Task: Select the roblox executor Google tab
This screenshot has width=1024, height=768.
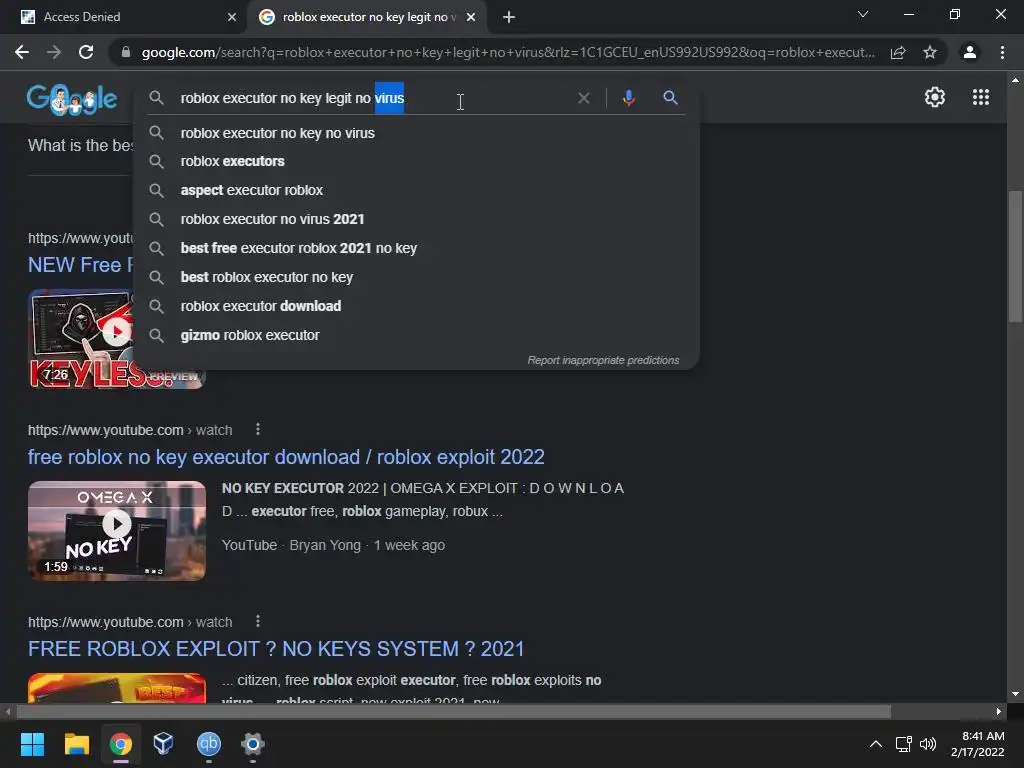Action: (x=366, y=17)
